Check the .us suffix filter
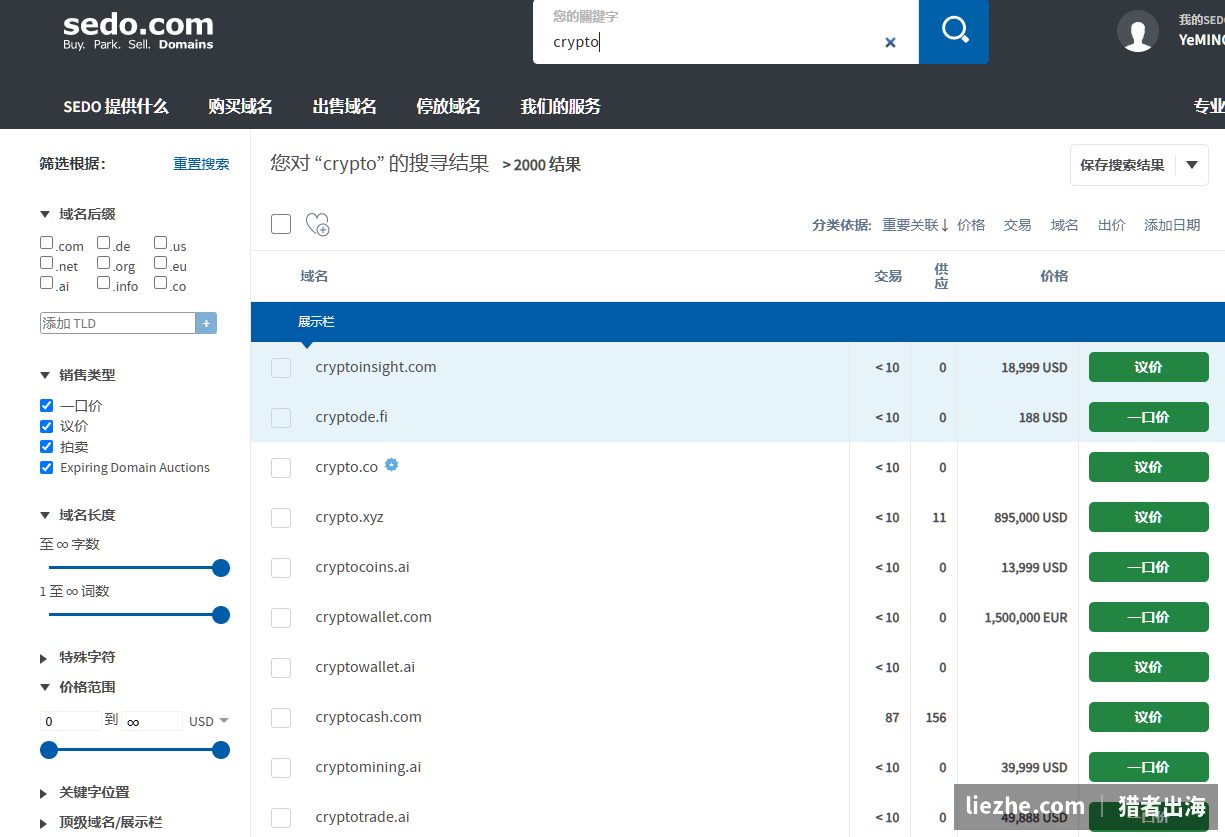Screen dimensions: 1225x837 tap(160, 243)
